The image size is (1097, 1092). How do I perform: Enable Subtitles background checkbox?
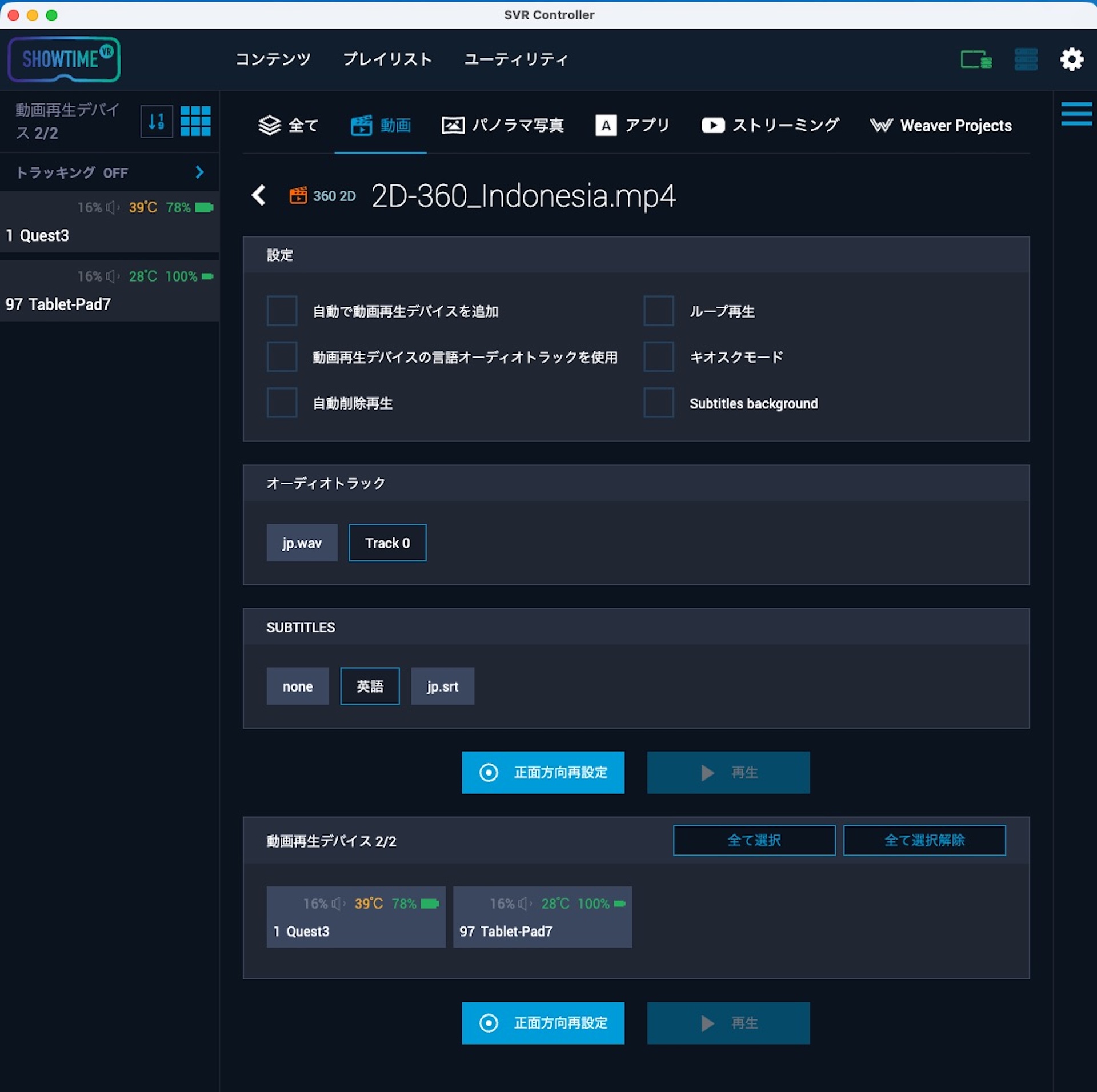(658, 403)
